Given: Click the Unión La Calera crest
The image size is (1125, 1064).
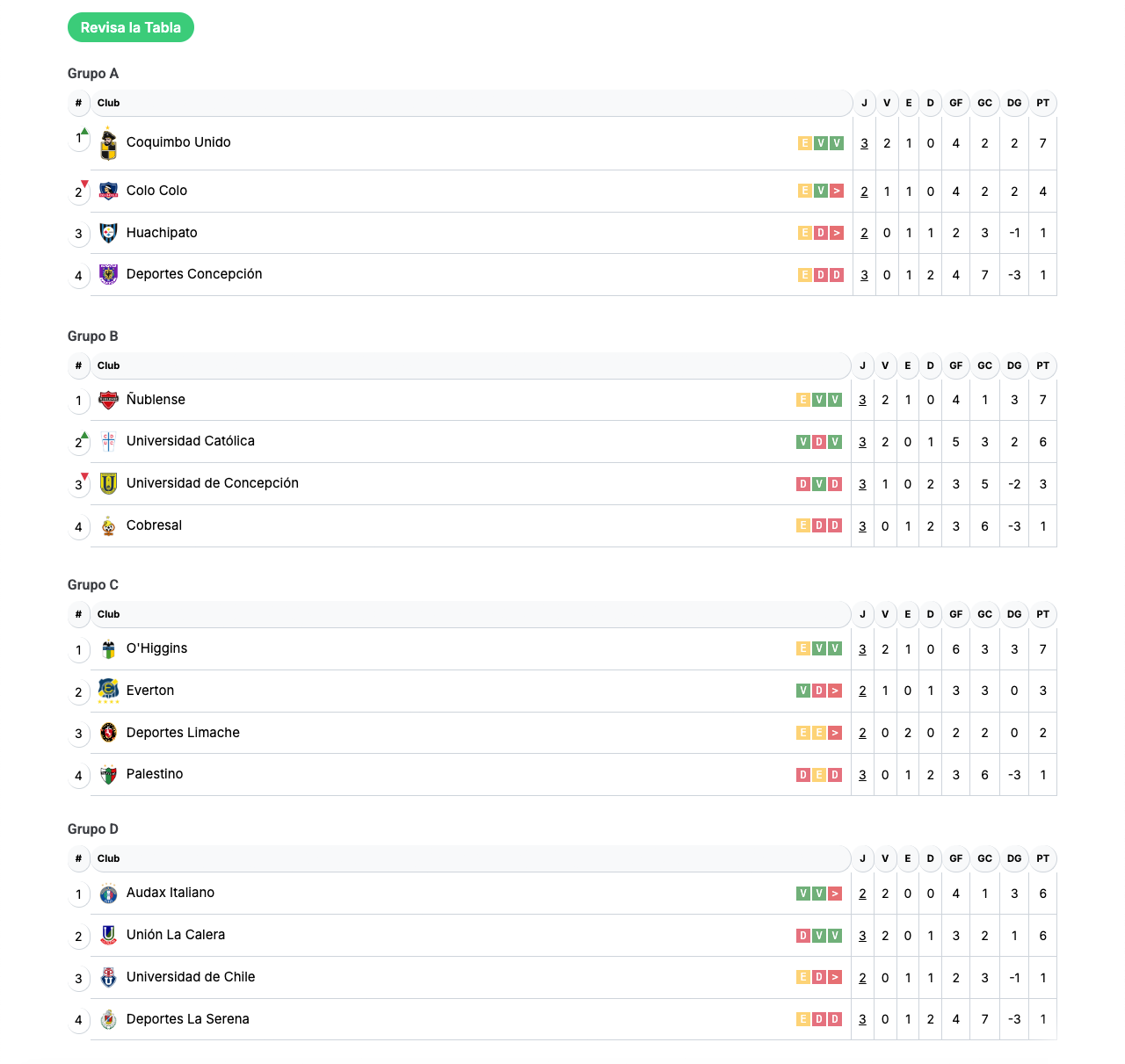Looking at the screenshot, I should click(108, 935).
